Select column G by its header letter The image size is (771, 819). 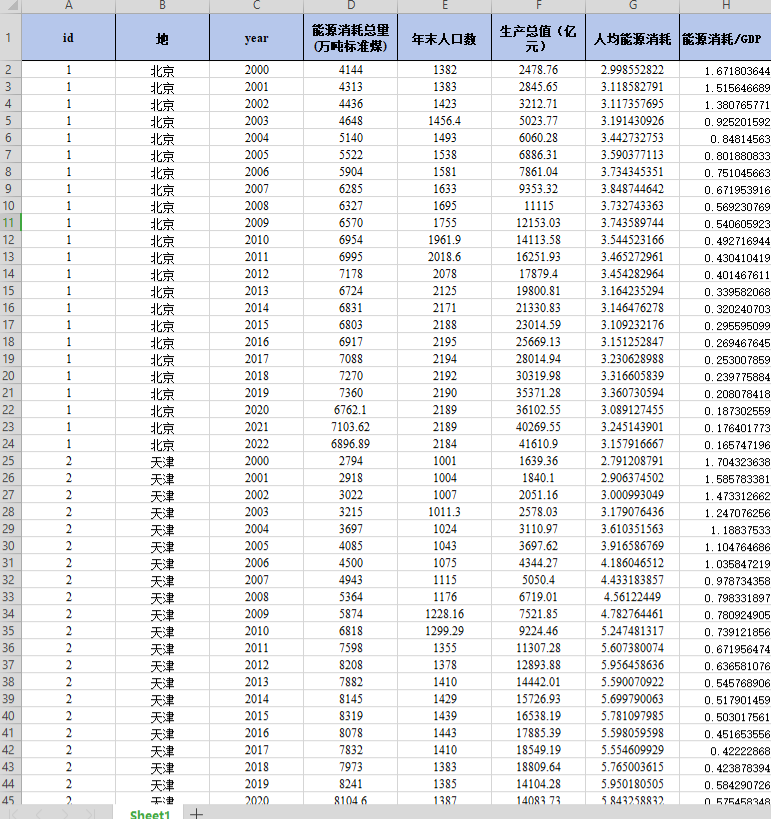pos(633,6)
